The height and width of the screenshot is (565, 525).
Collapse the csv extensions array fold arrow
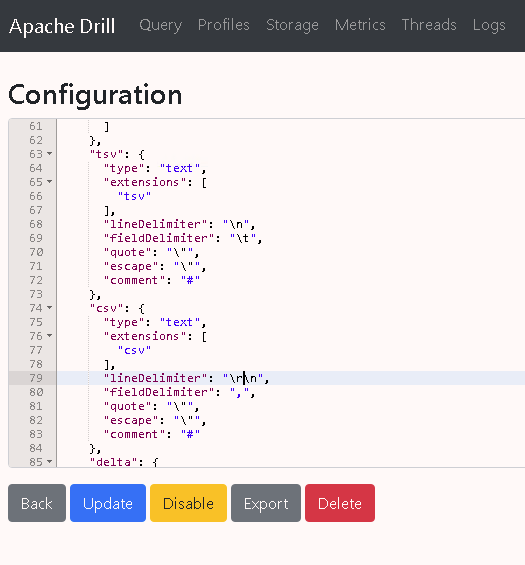coord(50,336)
